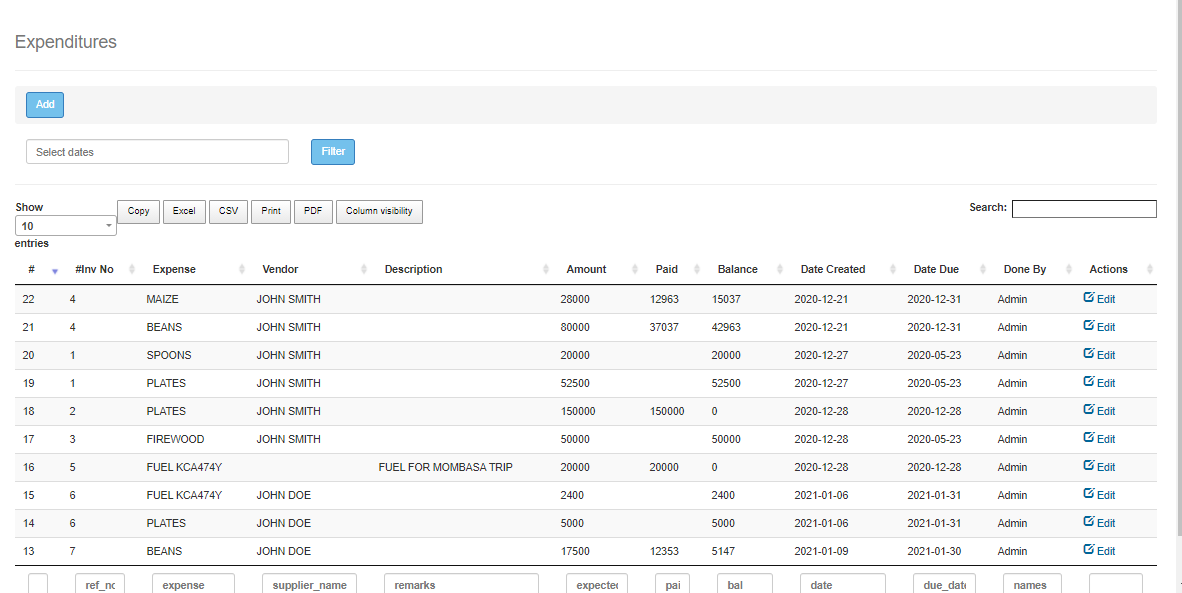
Task: Click Edit icon for SPOONS expense row
Action: coord(1098,355)
